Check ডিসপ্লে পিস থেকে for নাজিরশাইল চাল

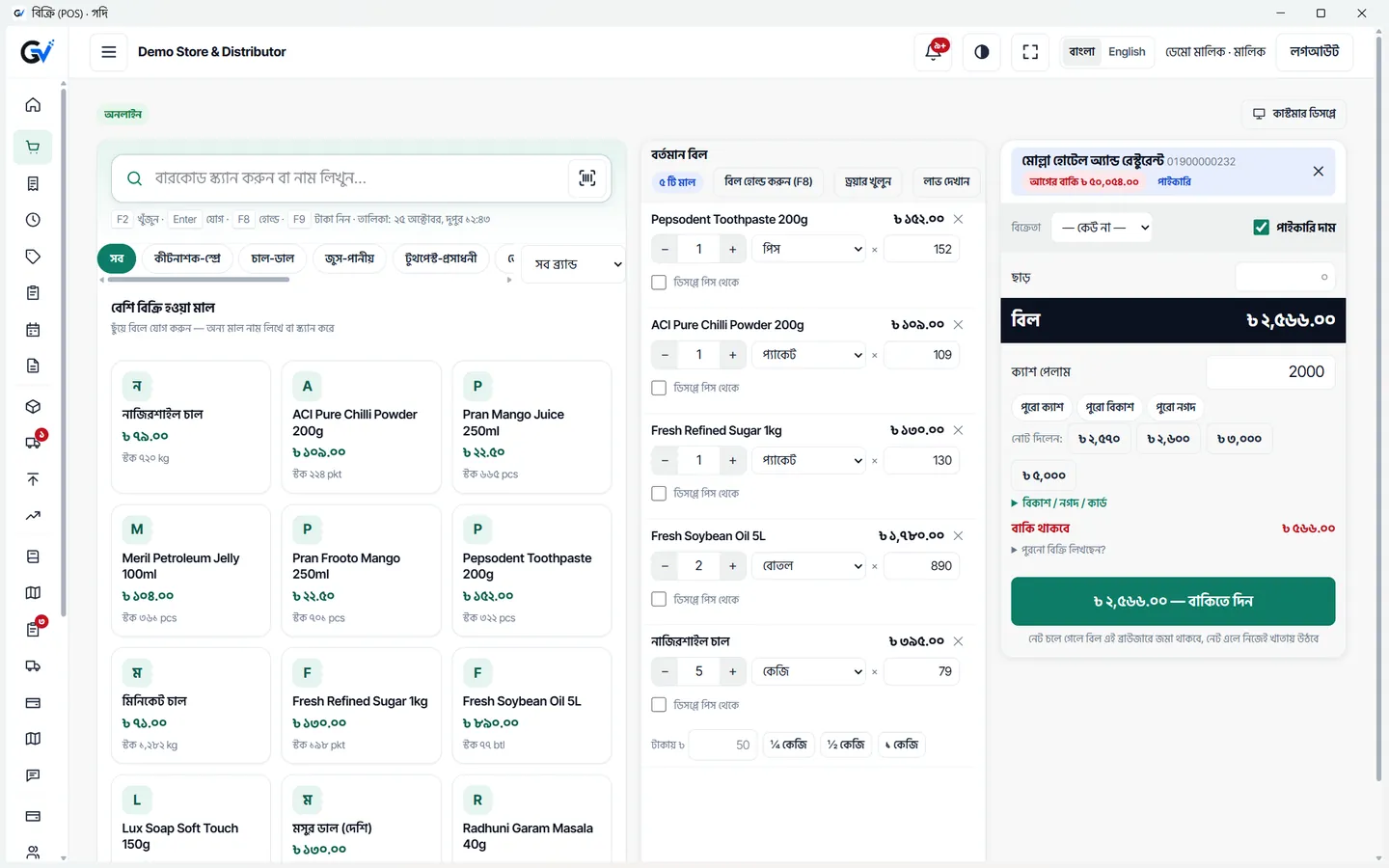point(659,705)
